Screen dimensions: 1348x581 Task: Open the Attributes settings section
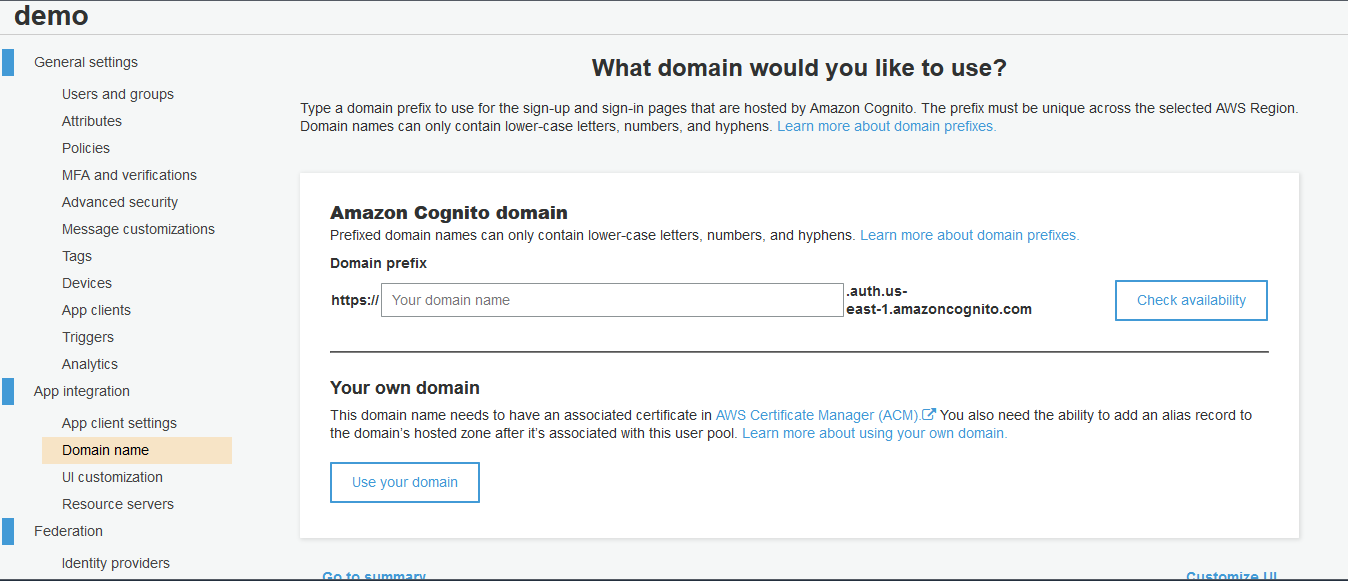point(91,120)
